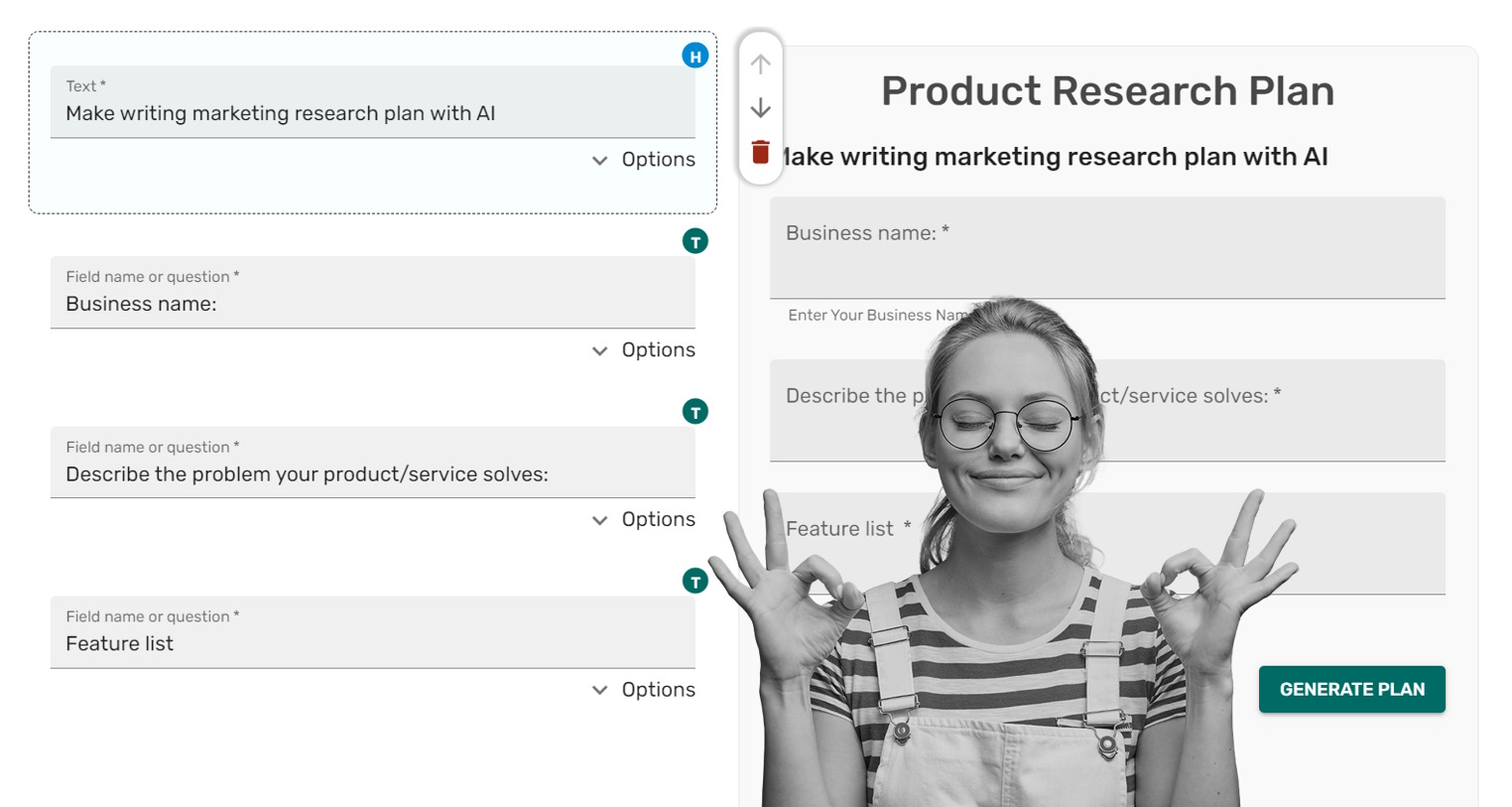Expand Options under Business name field
Image resolution: width=1512 pixels, height=807 pixels.
(644, 350)
